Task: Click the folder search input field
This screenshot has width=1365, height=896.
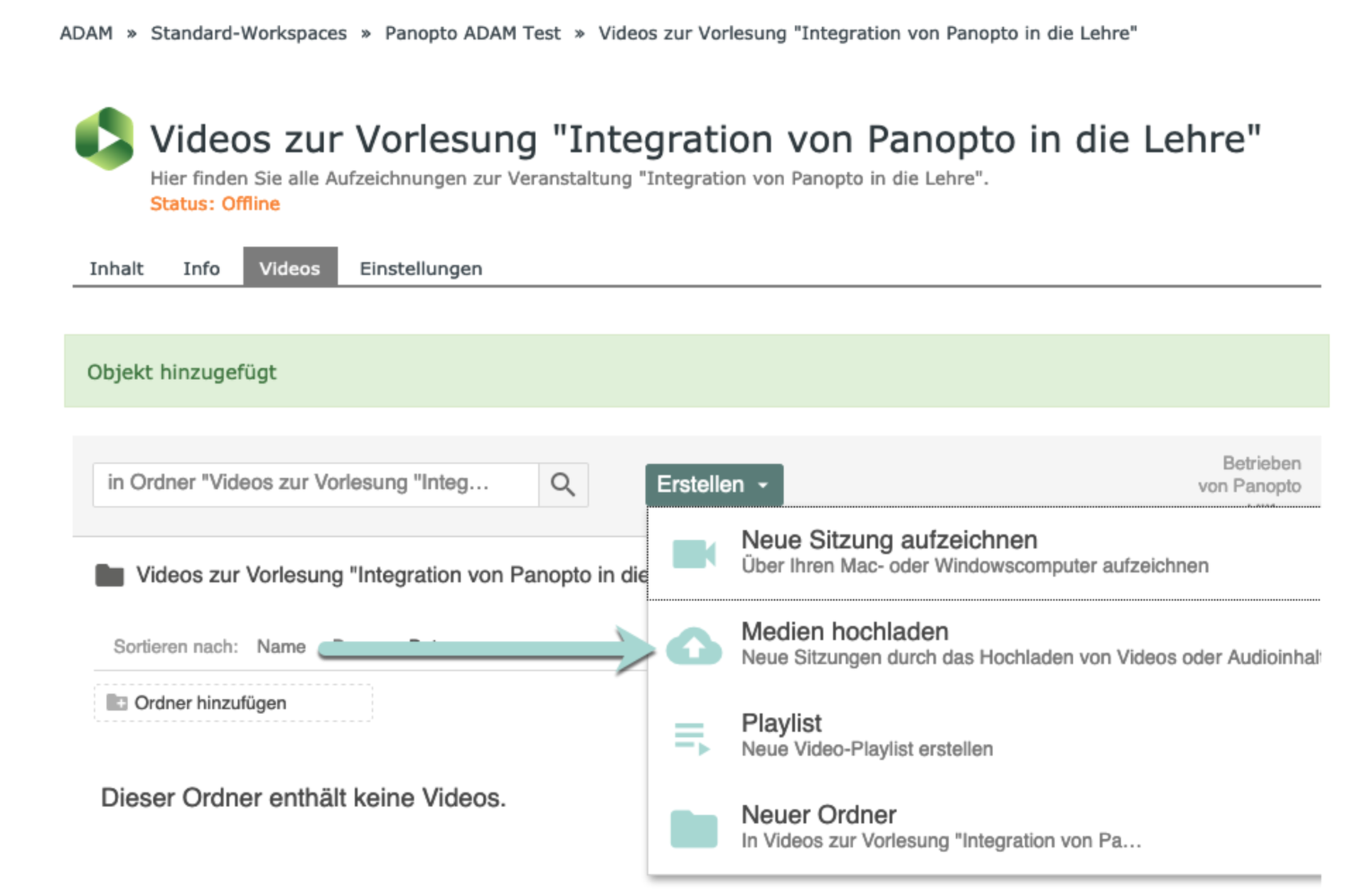Action: pyautogui.click(x=315, y=485)
